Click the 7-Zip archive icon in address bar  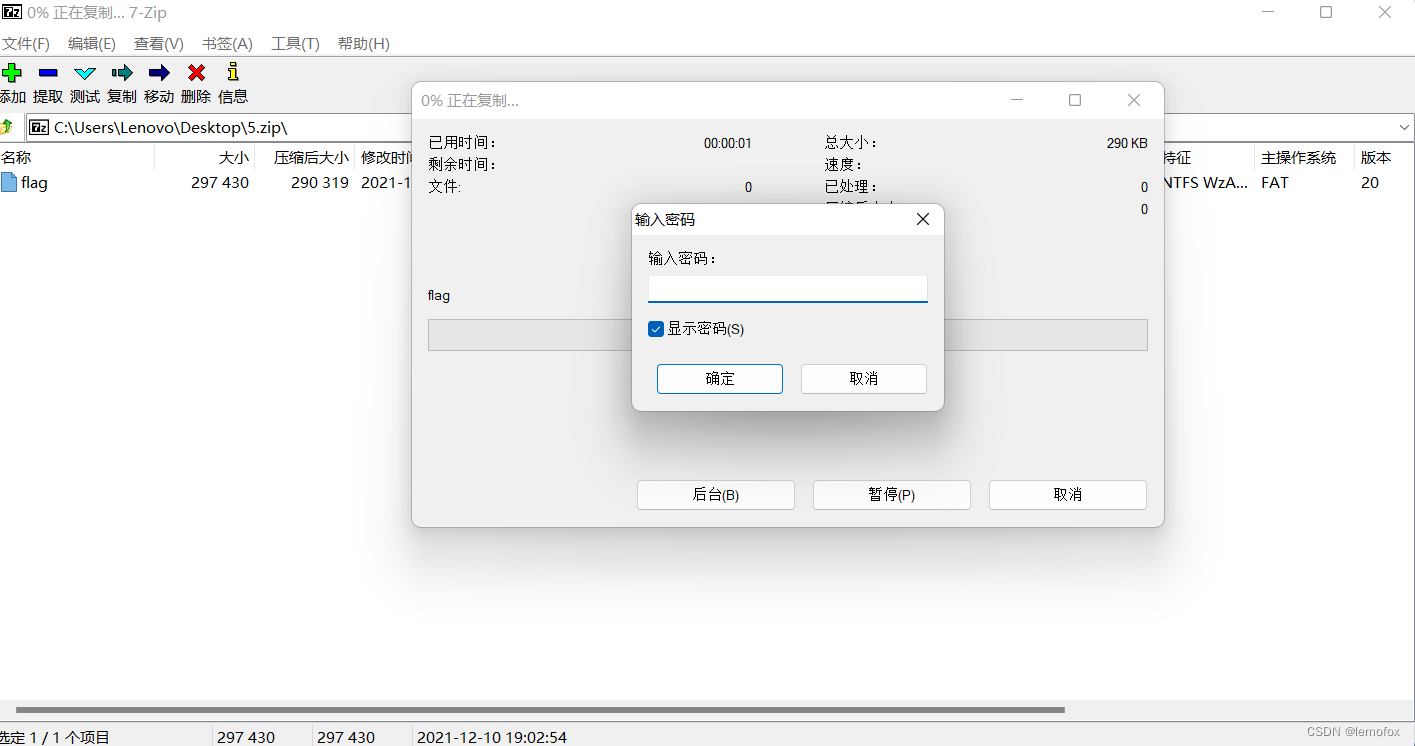click(x=38, y=127)
